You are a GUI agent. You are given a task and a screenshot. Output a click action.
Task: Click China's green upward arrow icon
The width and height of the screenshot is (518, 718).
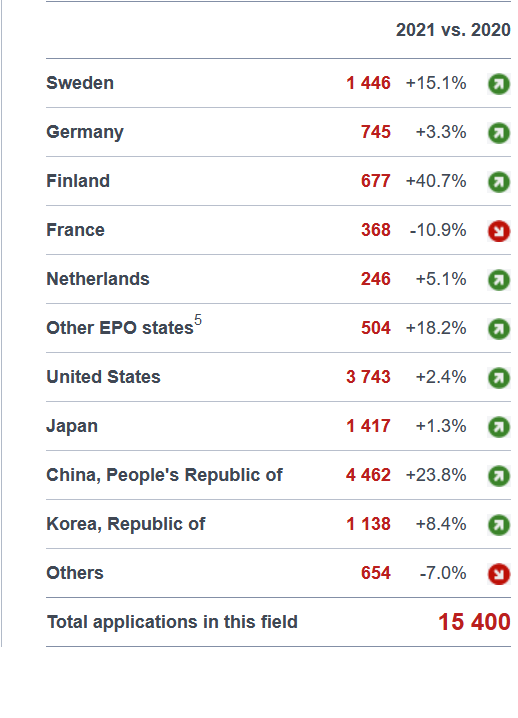[x=499, y=476]
